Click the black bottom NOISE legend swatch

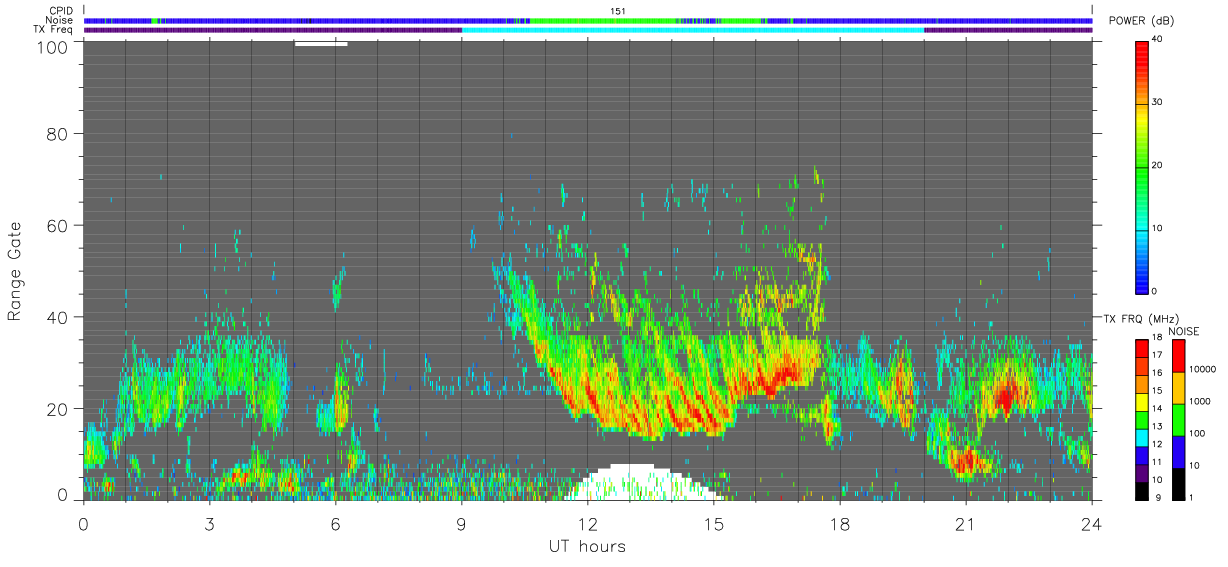point(1177,483)
